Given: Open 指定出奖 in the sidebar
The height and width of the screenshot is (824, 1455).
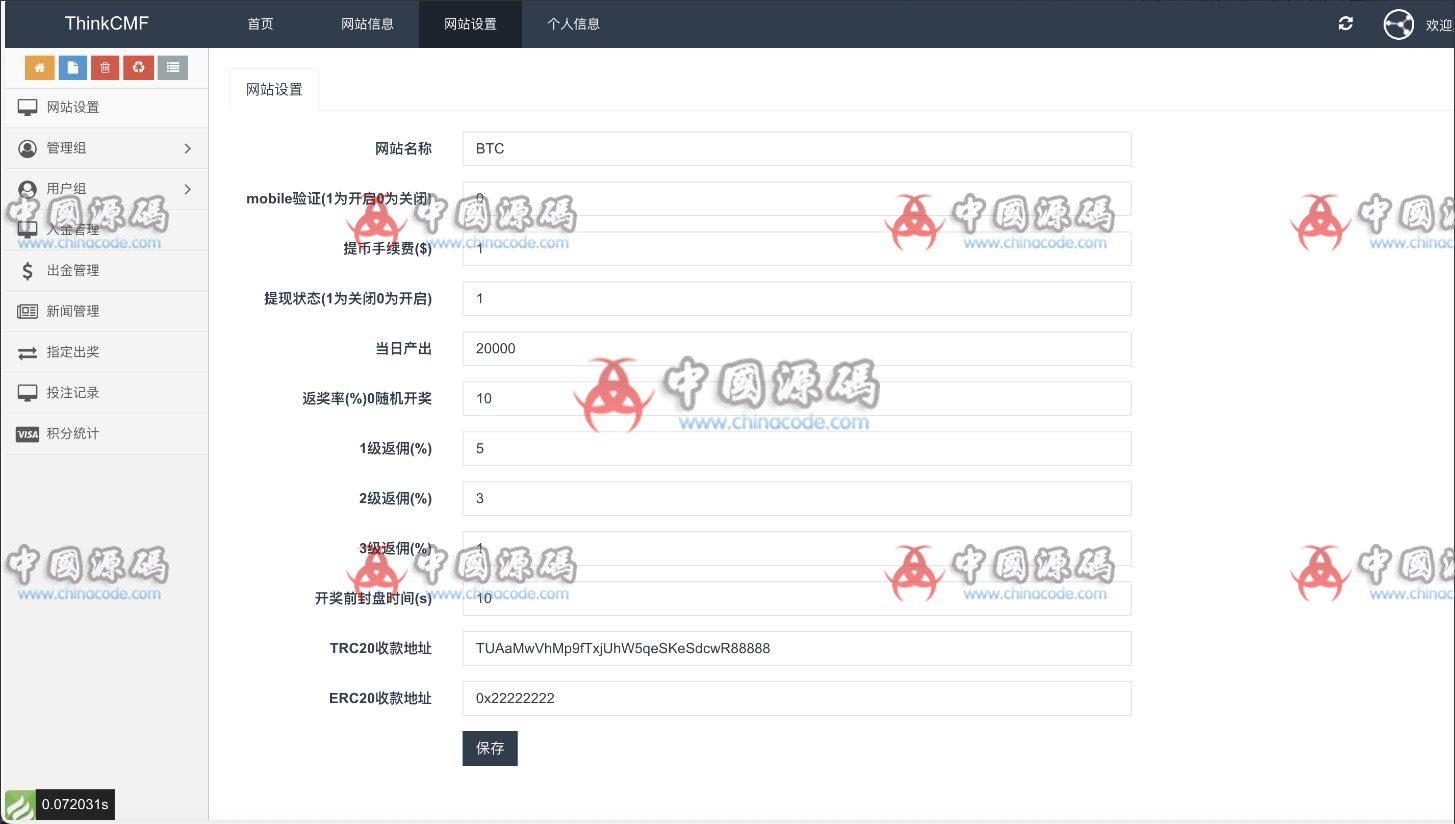Looking at the screenshot, I should click(x=105, y=352).
